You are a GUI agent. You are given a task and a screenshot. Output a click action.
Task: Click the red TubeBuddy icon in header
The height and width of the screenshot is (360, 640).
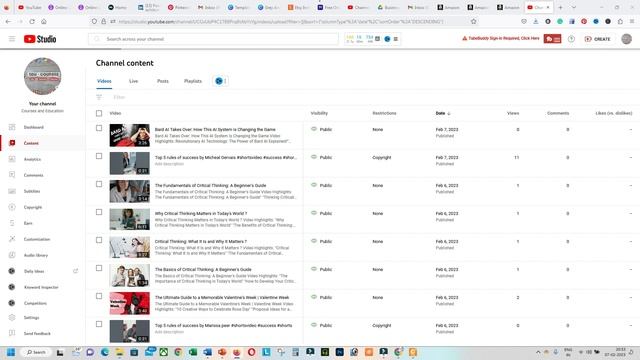coord(552,39)
